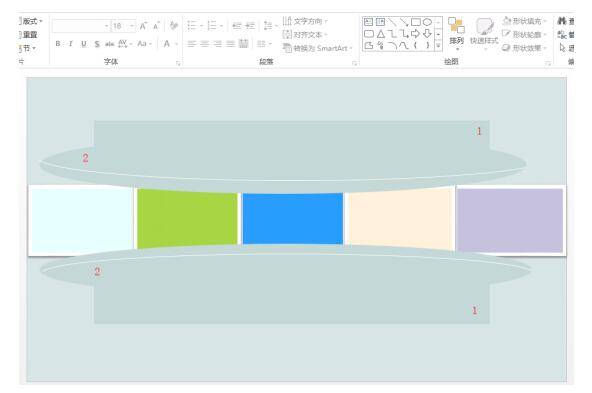Open 版式 layout menu
The width and height of the screenshot is (592, 393).
pyautogui.click(x=31, y=21)
